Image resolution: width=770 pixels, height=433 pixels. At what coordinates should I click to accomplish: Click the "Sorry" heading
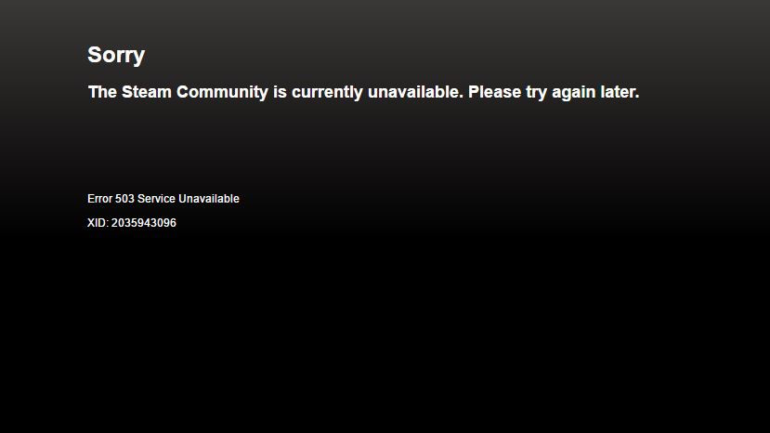tap(116, 55)
